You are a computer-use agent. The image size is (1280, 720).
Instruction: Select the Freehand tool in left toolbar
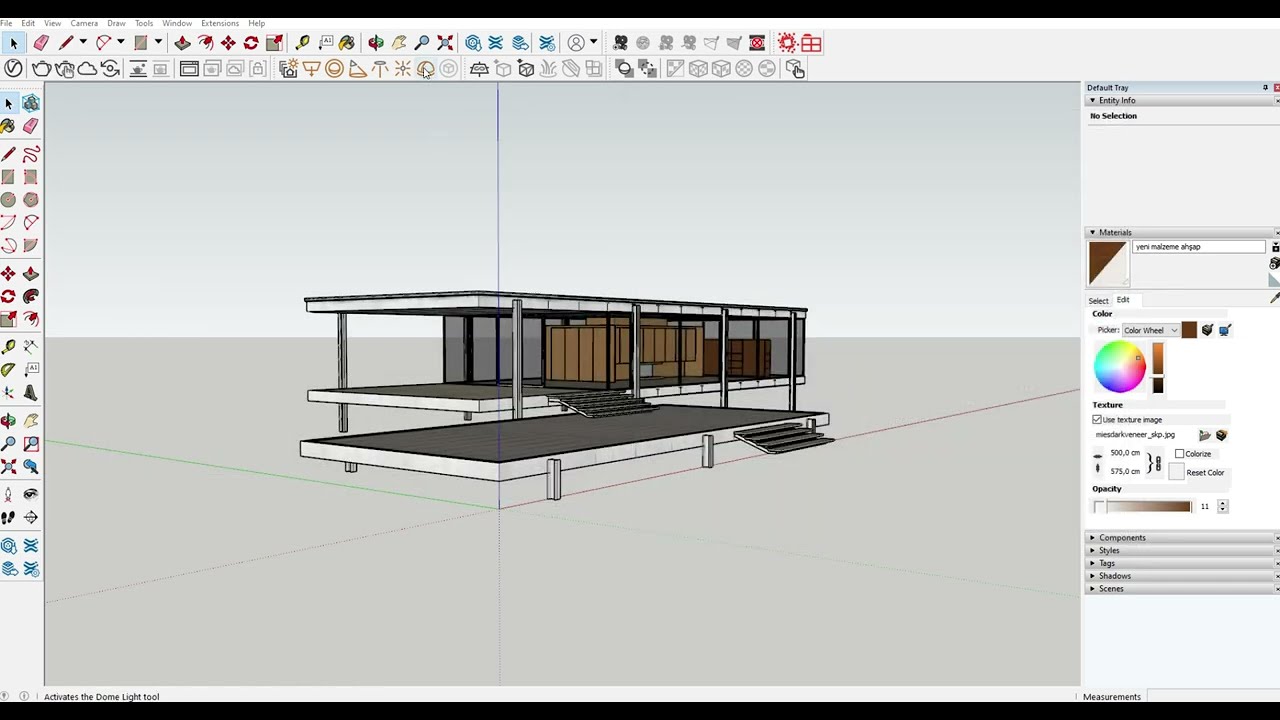point(31,154)
